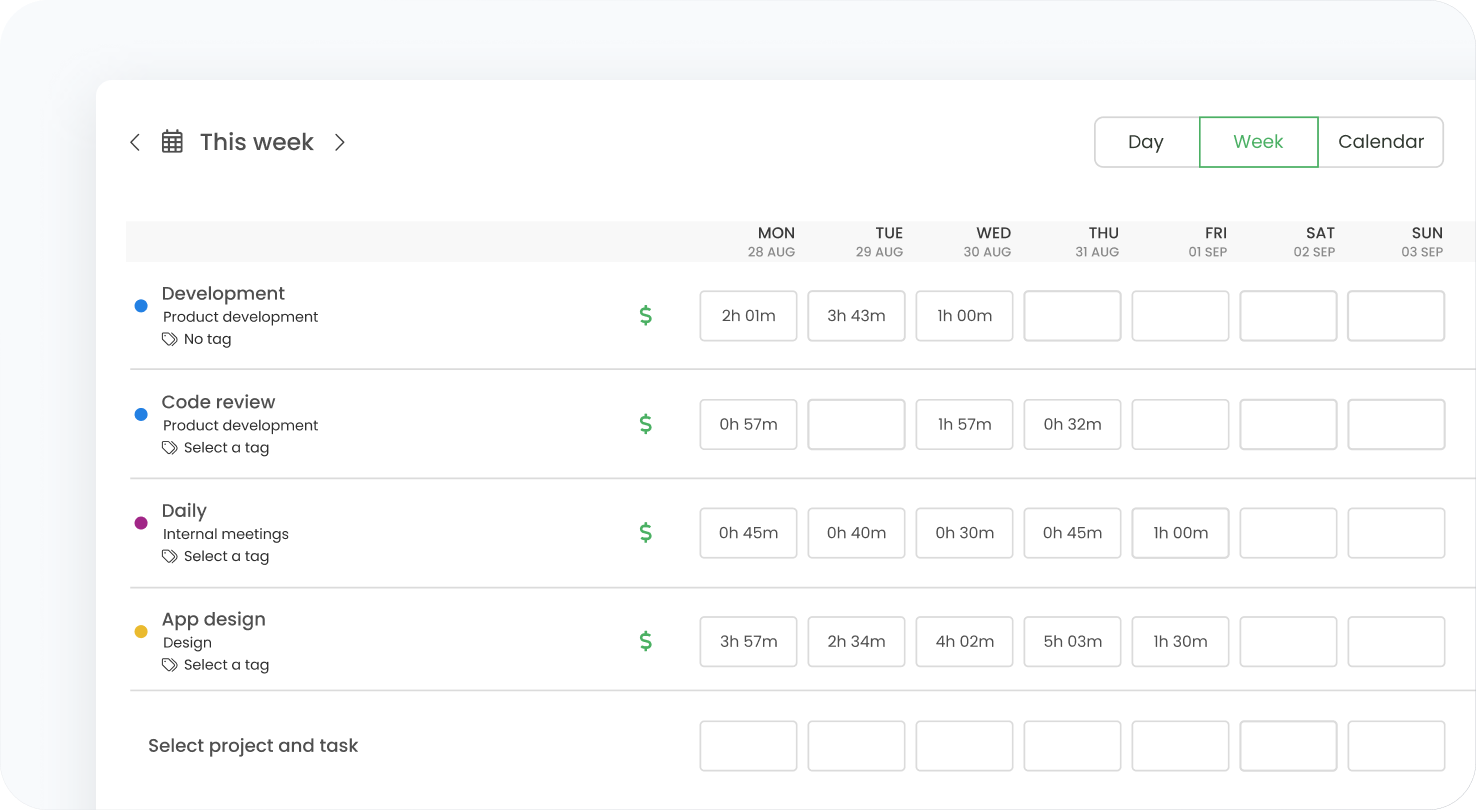Switch to the Day view tab
Viewport: 1476px width, 810px height.
click(1146, 142)
